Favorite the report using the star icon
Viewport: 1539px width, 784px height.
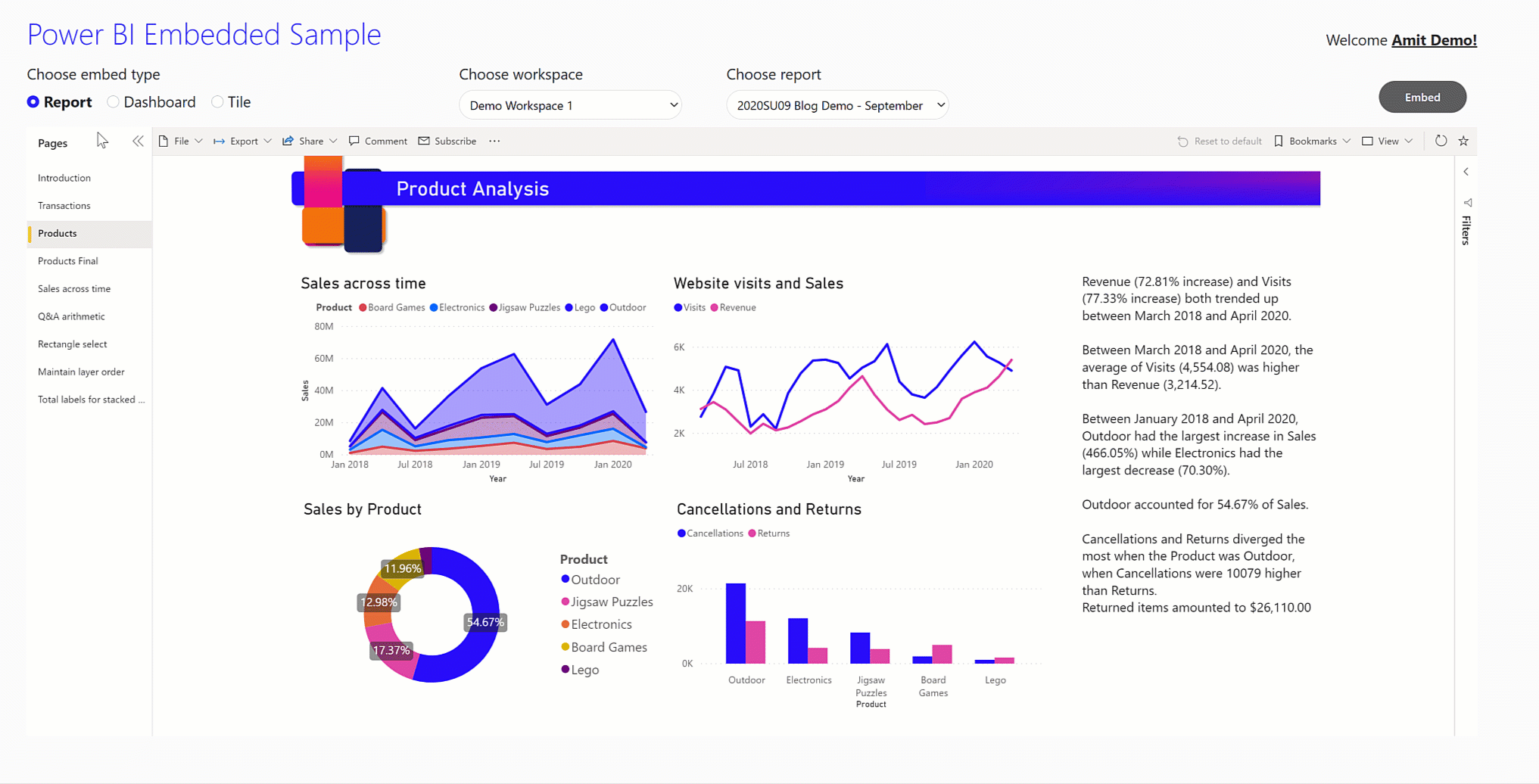tap(1463, 141)
